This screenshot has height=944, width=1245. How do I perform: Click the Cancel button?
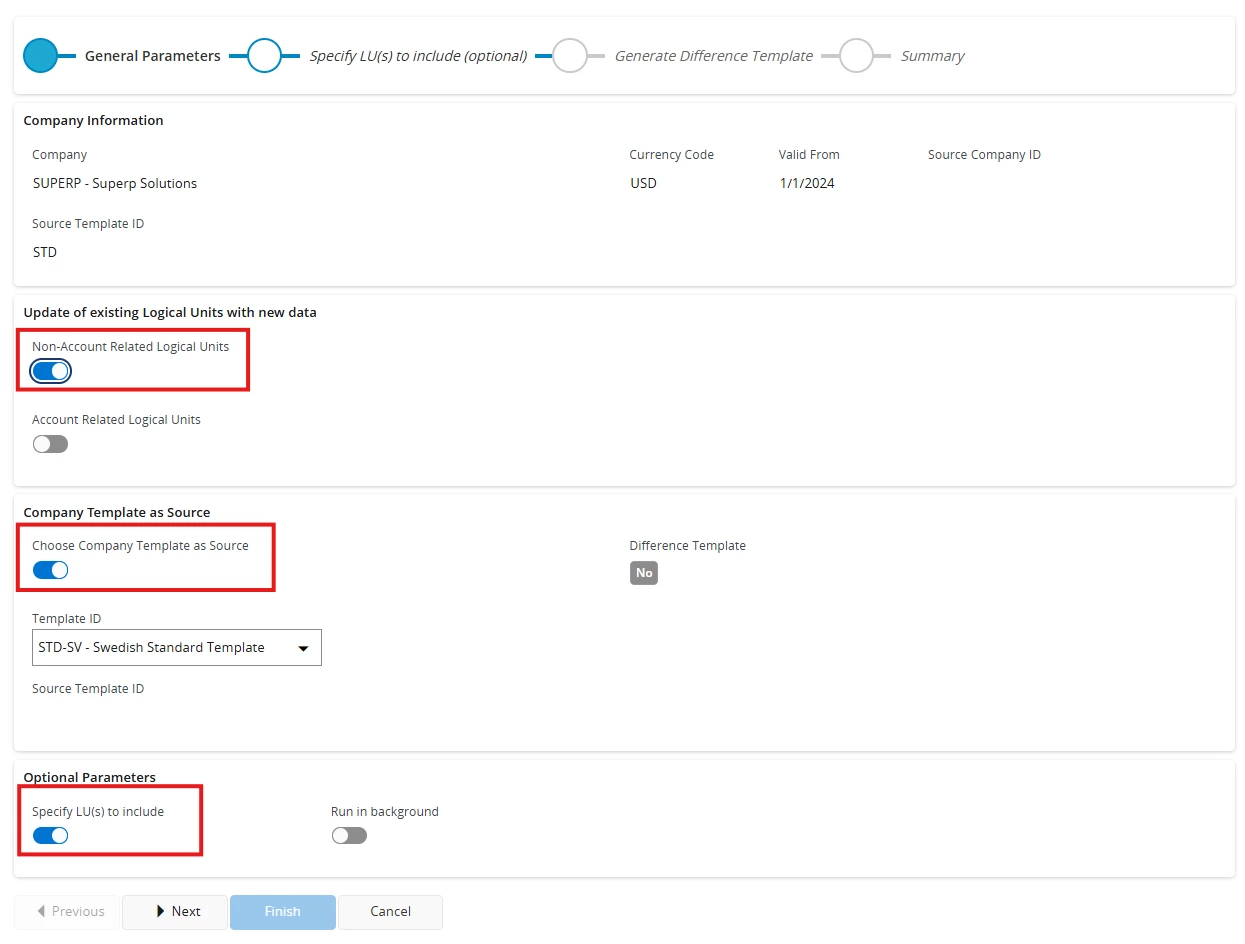(391, 912)
